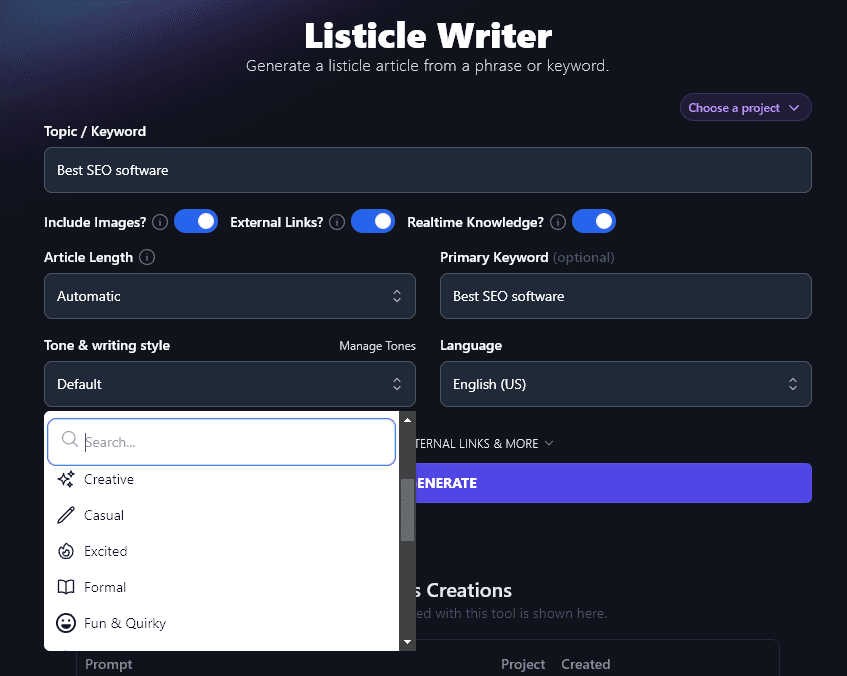Disable the Include Images toggle
This screenshot has height=676, width=847.
(x=196, y=221)
